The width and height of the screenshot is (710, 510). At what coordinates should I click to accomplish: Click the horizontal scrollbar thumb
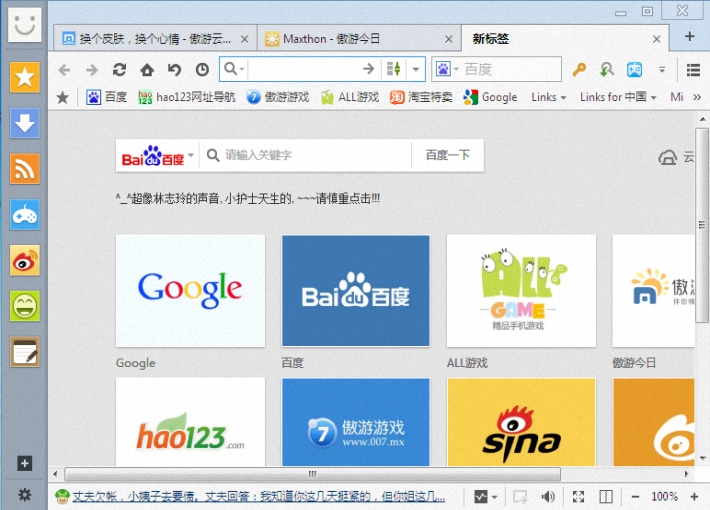312,474
